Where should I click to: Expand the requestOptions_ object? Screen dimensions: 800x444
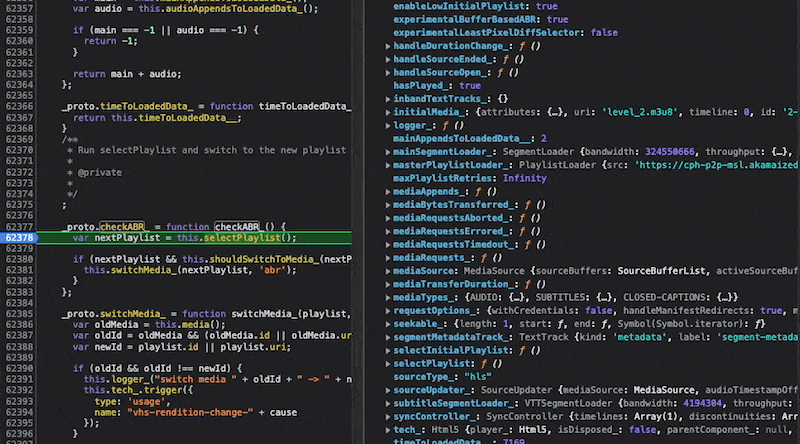pos(388,311)
